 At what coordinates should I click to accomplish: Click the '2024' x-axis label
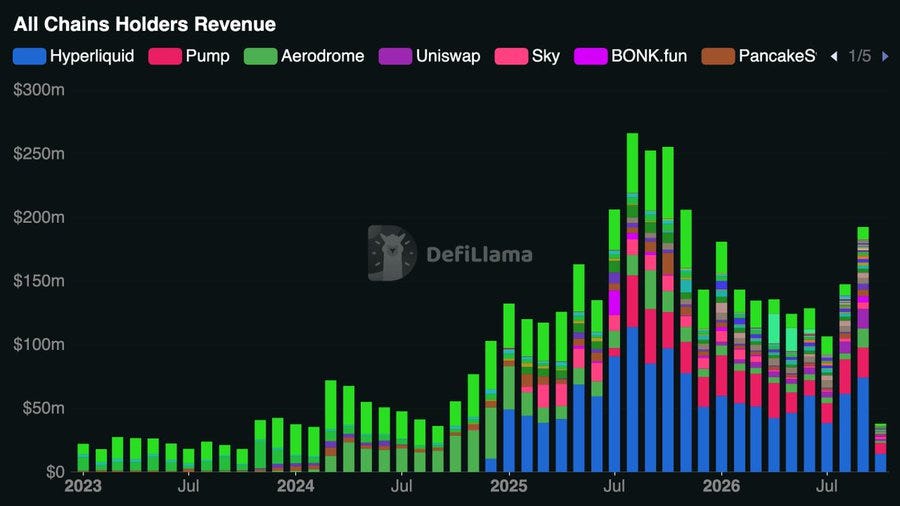(x=296, y=486)
